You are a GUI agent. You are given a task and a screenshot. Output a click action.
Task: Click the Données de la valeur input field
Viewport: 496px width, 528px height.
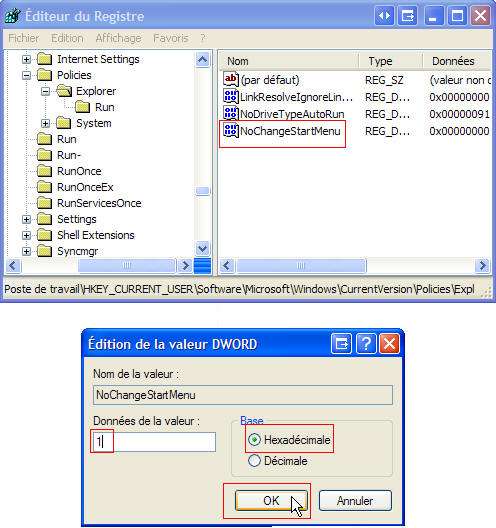pos(154,442)
